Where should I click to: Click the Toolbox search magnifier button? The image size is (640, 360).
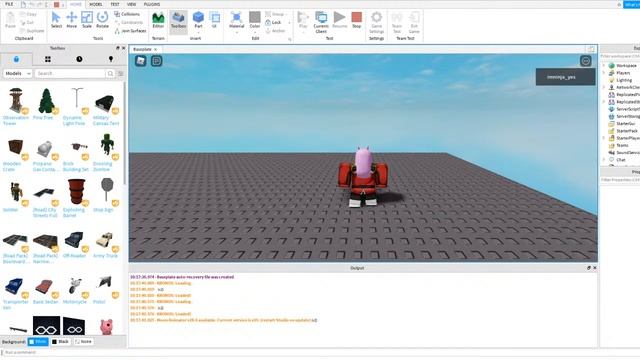pos(110,73)
